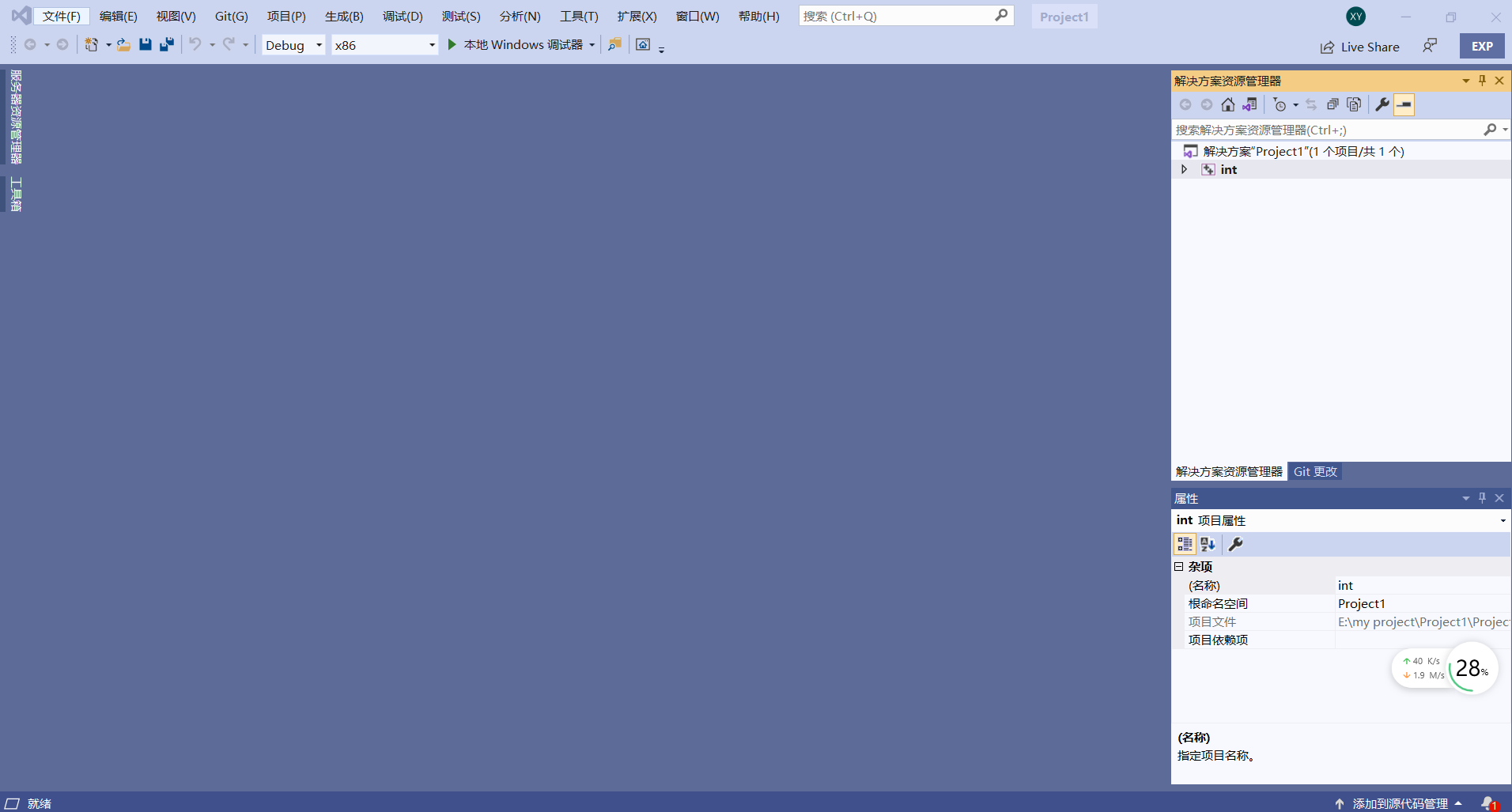Viewport: 1512px width, 812px height.
Task: Click the main search box magnifier icon
Action: tap(1001, 16)
